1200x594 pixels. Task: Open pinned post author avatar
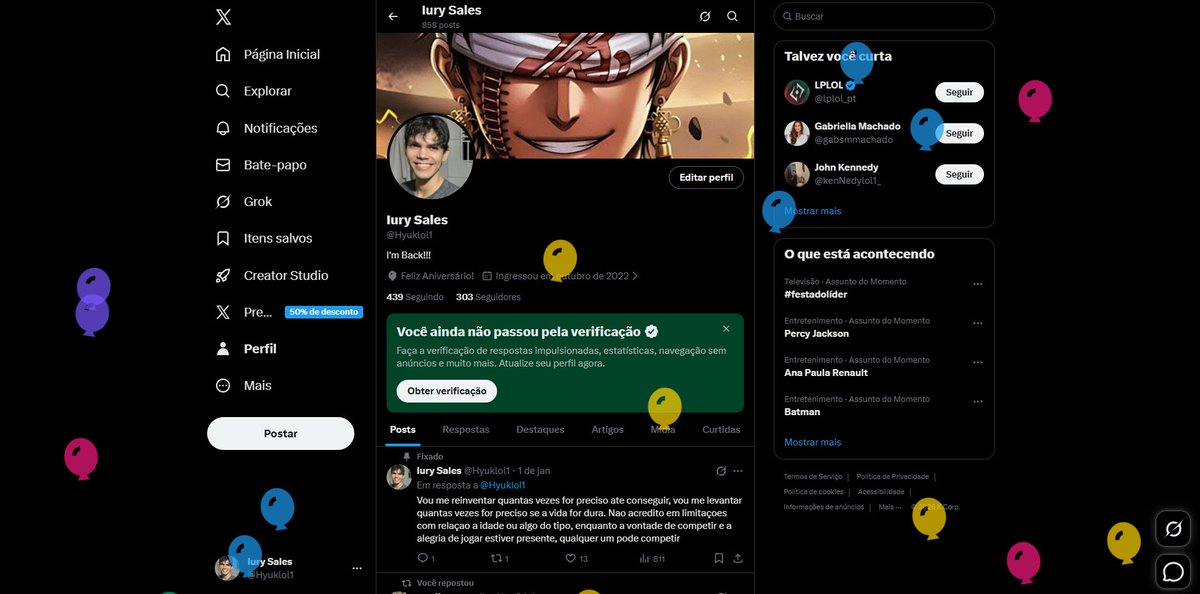point(399,477)
